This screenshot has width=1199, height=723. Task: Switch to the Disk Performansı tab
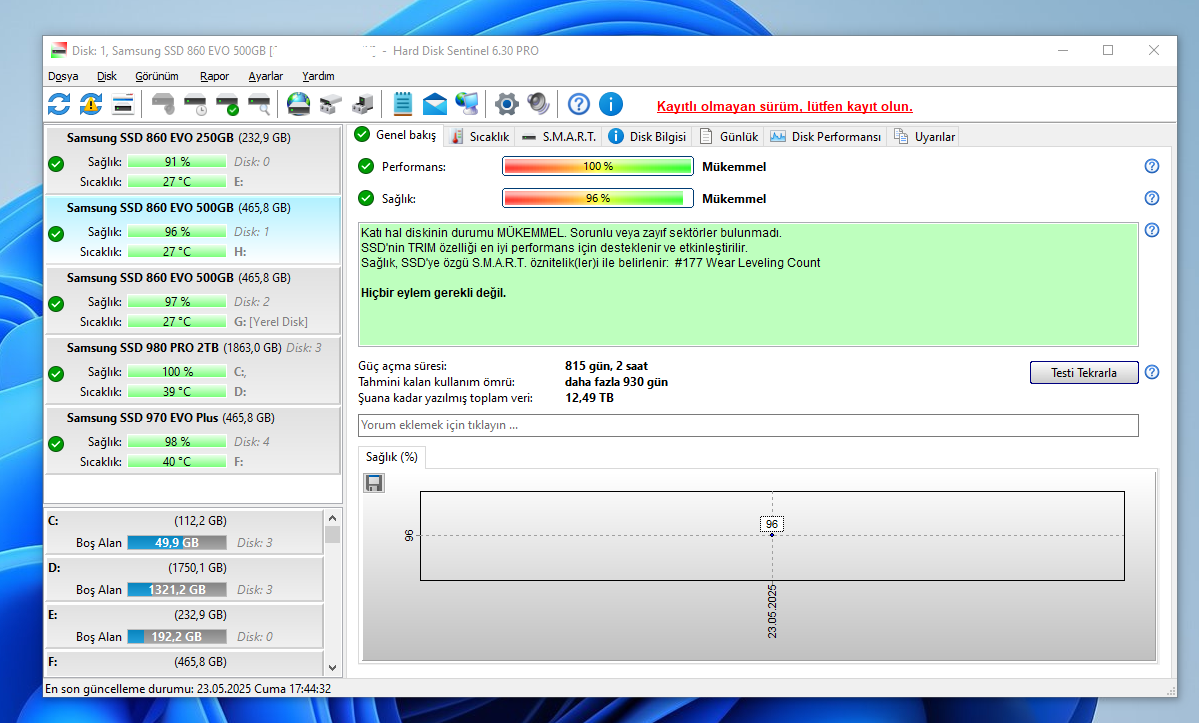tap(826, 137)
